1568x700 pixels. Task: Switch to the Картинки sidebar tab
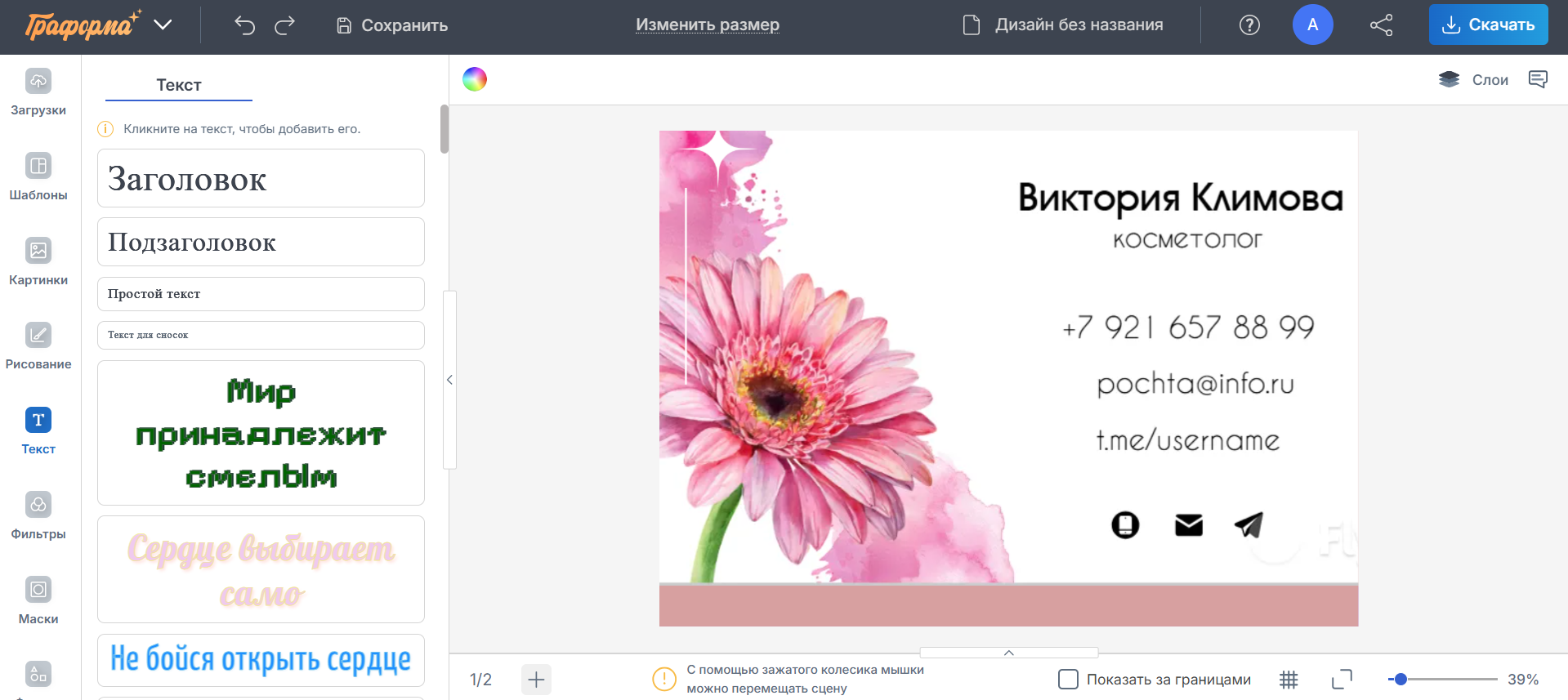pyautogui.click(x=38, y=261)
